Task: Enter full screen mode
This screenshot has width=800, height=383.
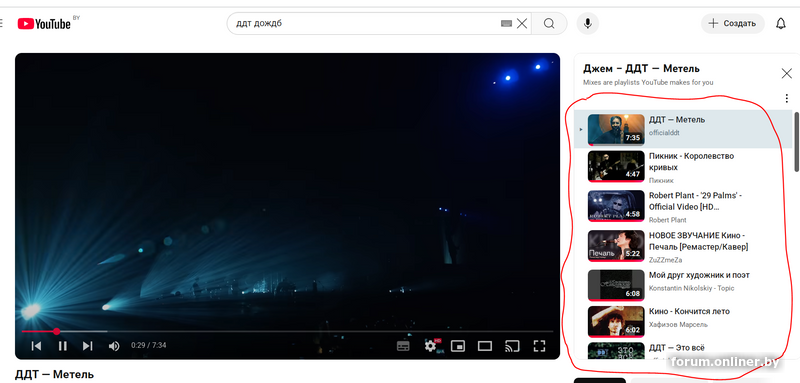Action: pos(539,346)
